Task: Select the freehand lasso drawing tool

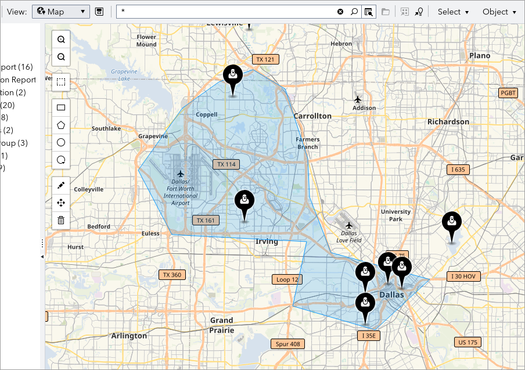Action: point(61,160)
